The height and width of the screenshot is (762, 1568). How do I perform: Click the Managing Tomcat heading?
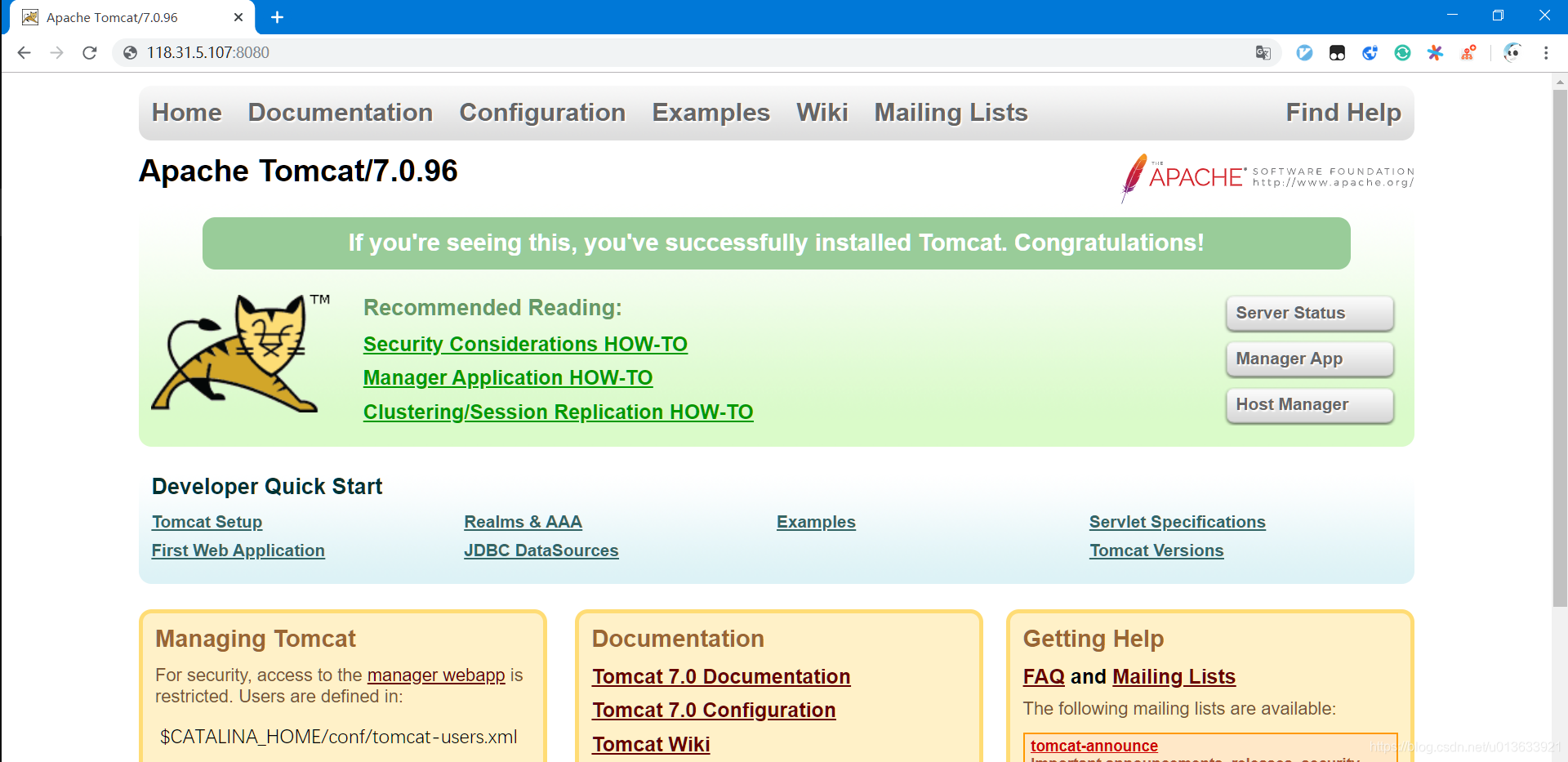(x=256, y=639)
